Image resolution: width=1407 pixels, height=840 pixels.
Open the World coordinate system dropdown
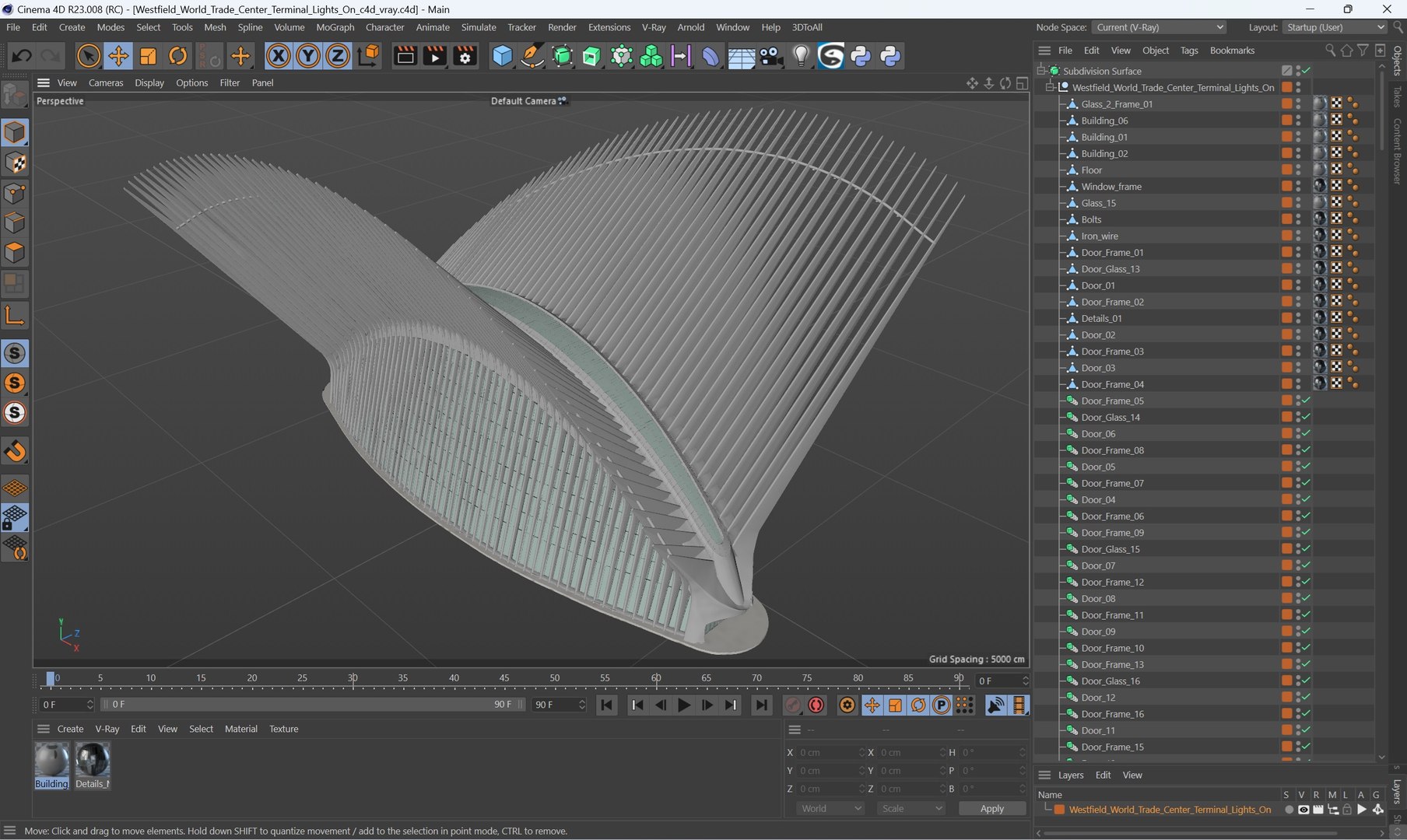coord(831,809)
